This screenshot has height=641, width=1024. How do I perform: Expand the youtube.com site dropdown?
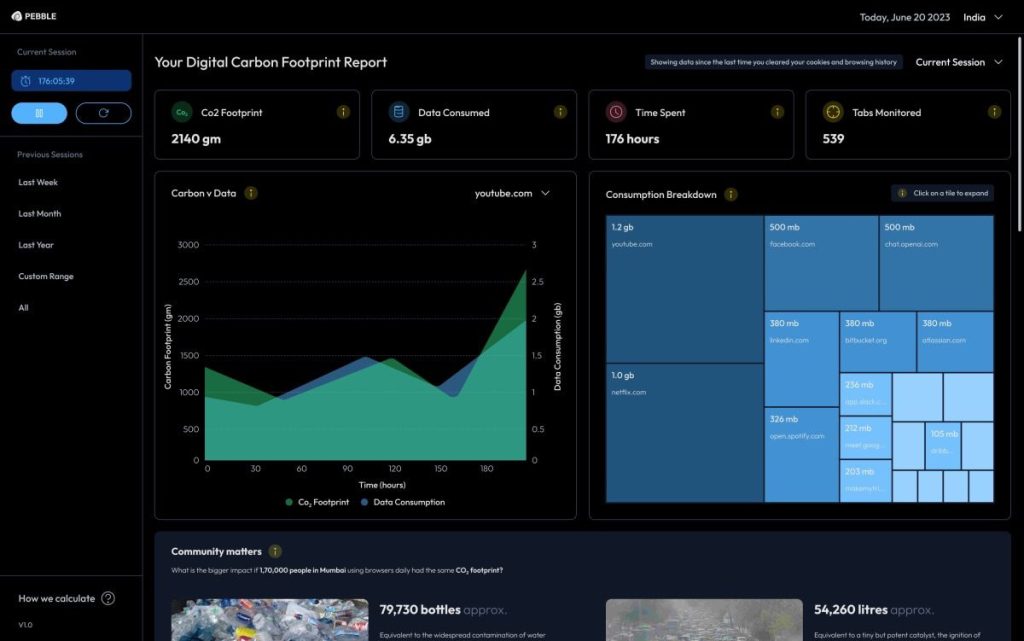click(x=512, y=193)
